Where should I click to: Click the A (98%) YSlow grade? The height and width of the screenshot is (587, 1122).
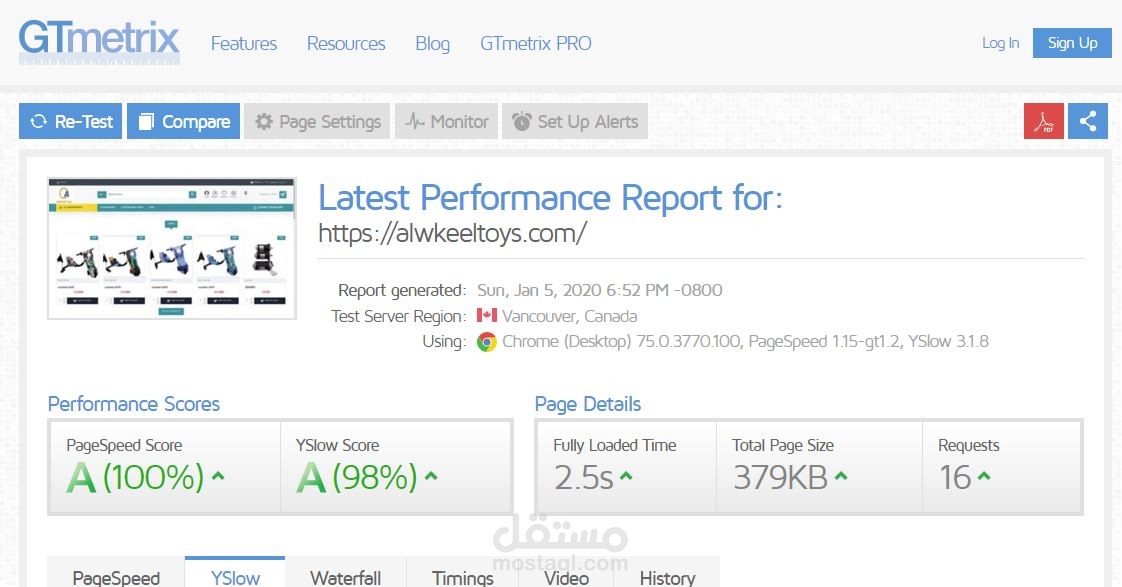point(356,477)
